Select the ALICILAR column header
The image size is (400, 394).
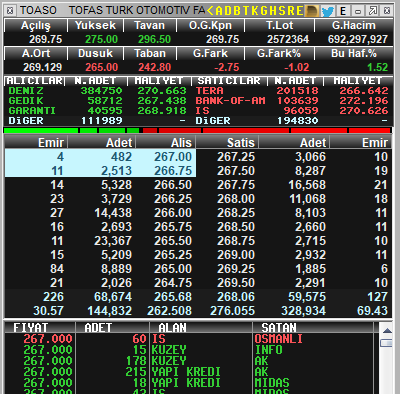pyautogui.click(x=35, y=81)
